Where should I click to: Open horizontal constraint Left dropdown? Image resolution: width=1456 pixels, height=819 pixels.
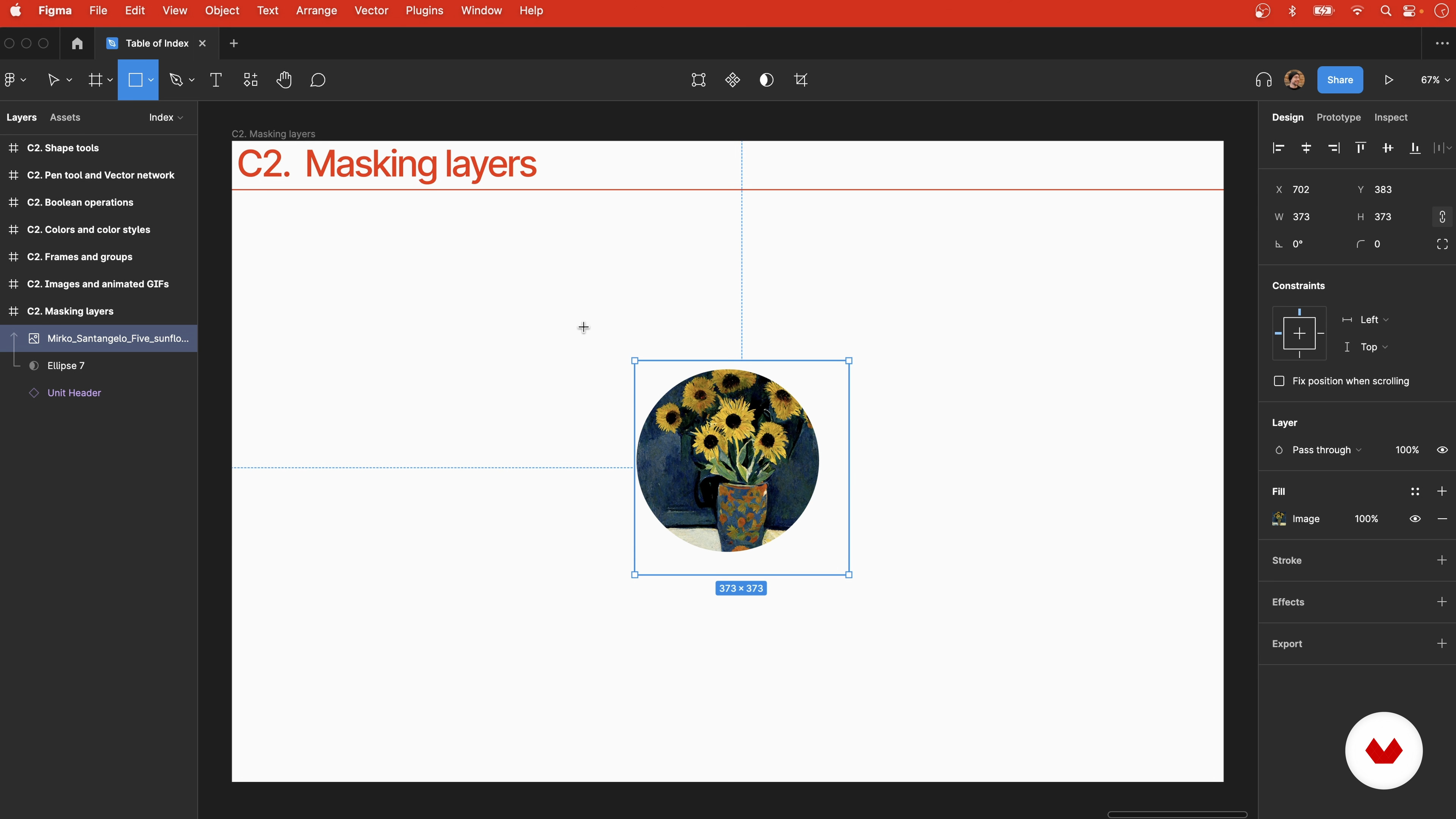pos(1374,320)
